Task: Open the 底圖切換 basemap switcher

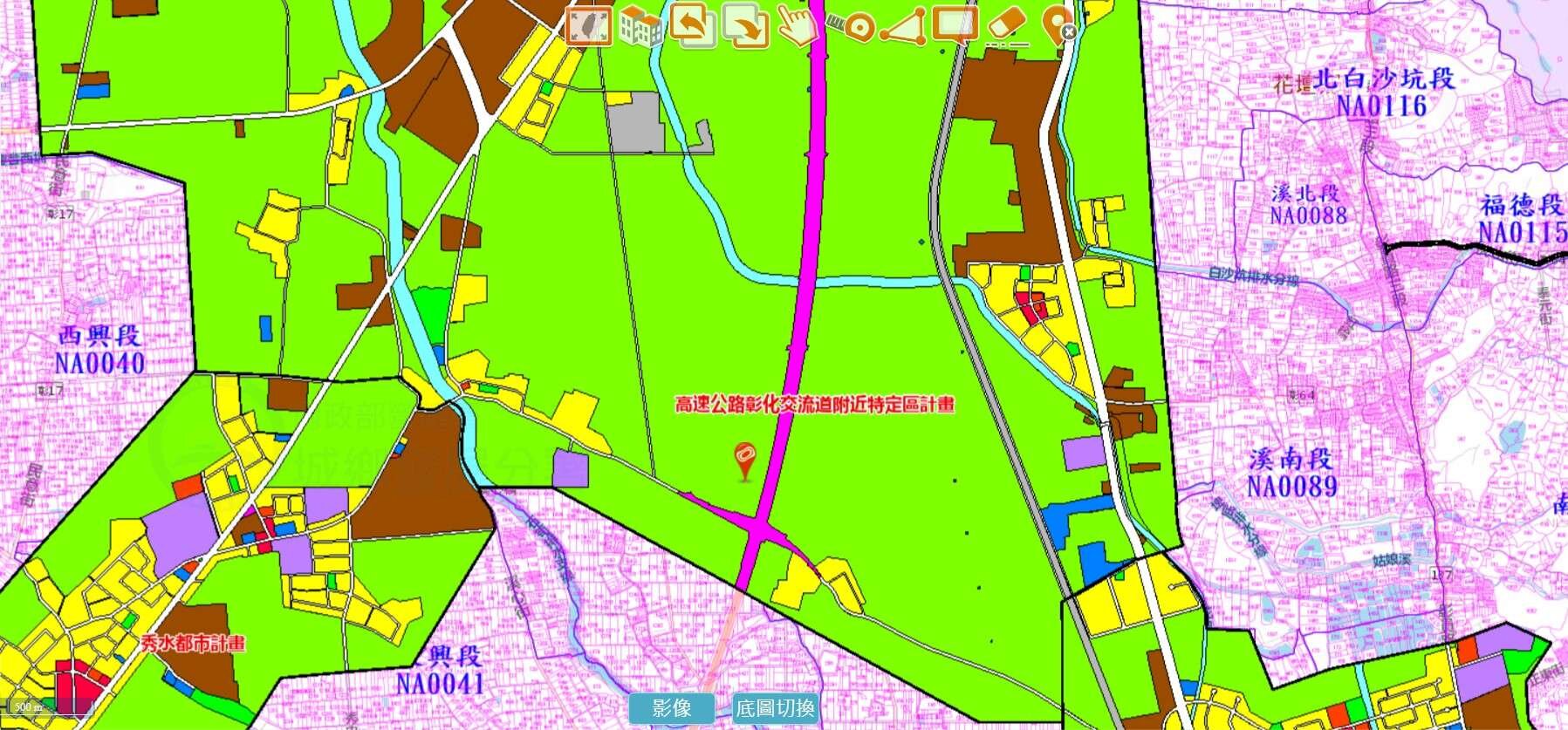Action: pyautogui.click(x=775, y=707)
